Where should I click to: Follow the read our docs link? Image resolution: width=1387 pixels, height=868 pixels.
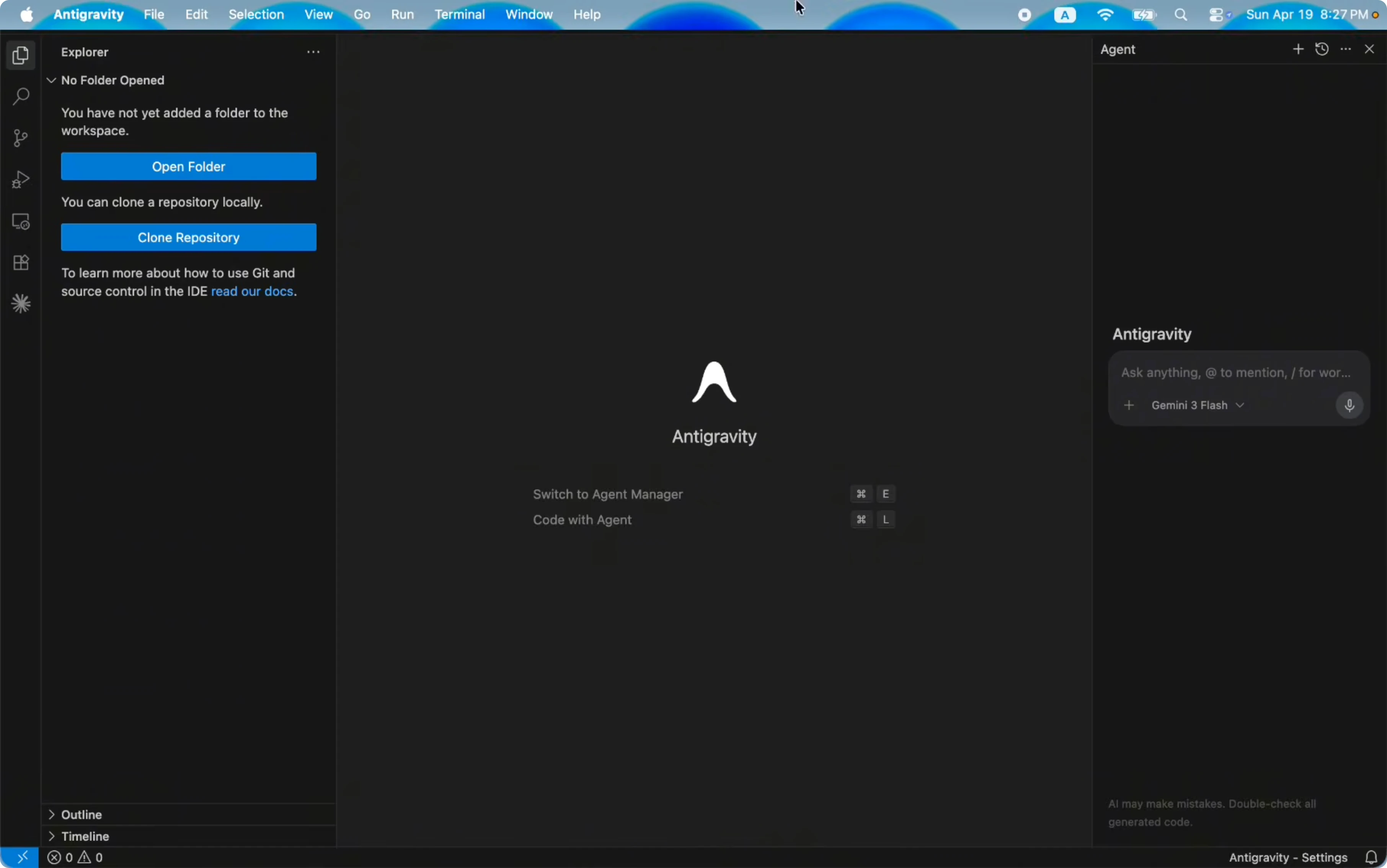pyautogui.click(x=252, y=291)
